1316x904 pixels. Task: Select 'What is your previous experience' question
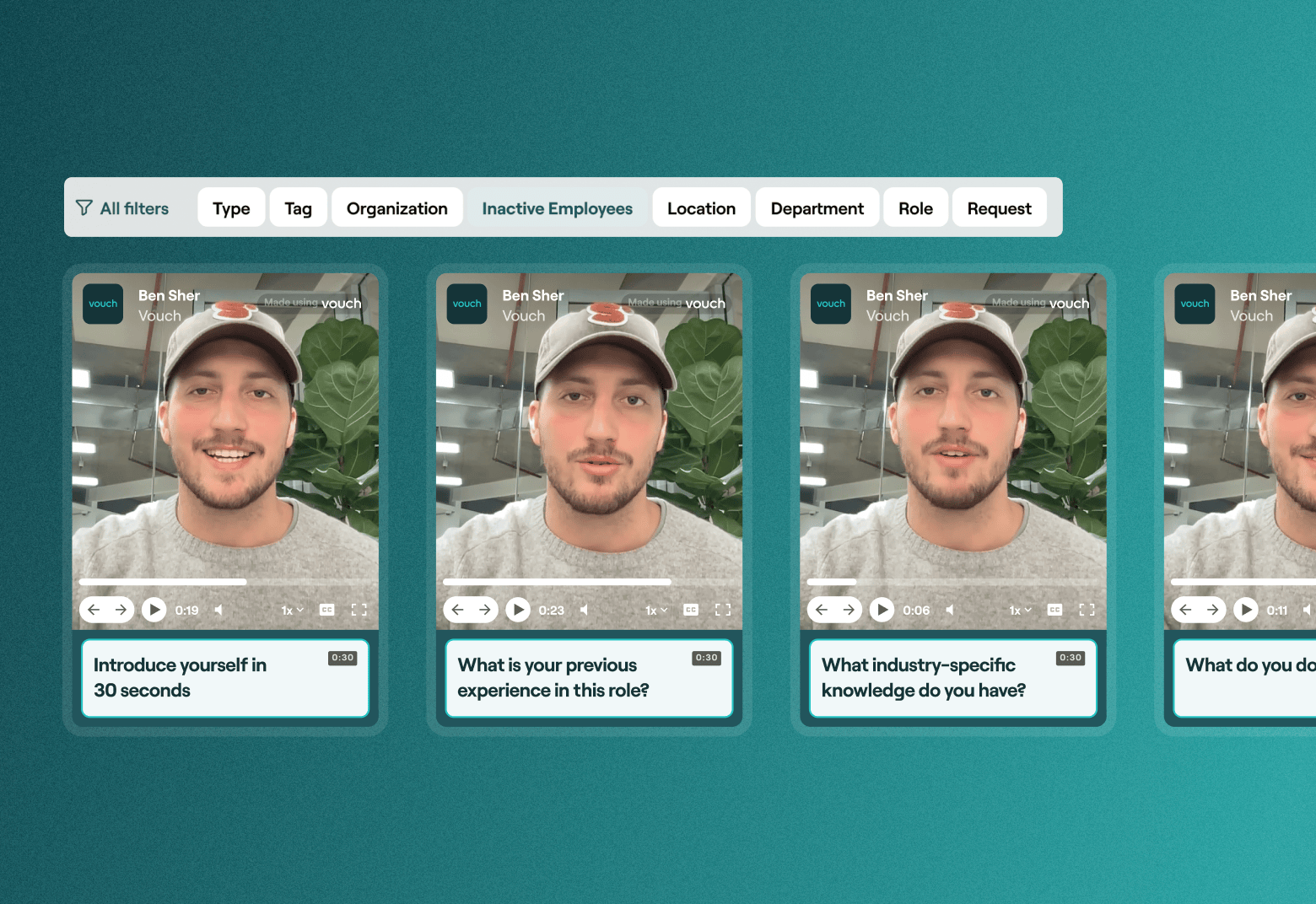589,678
